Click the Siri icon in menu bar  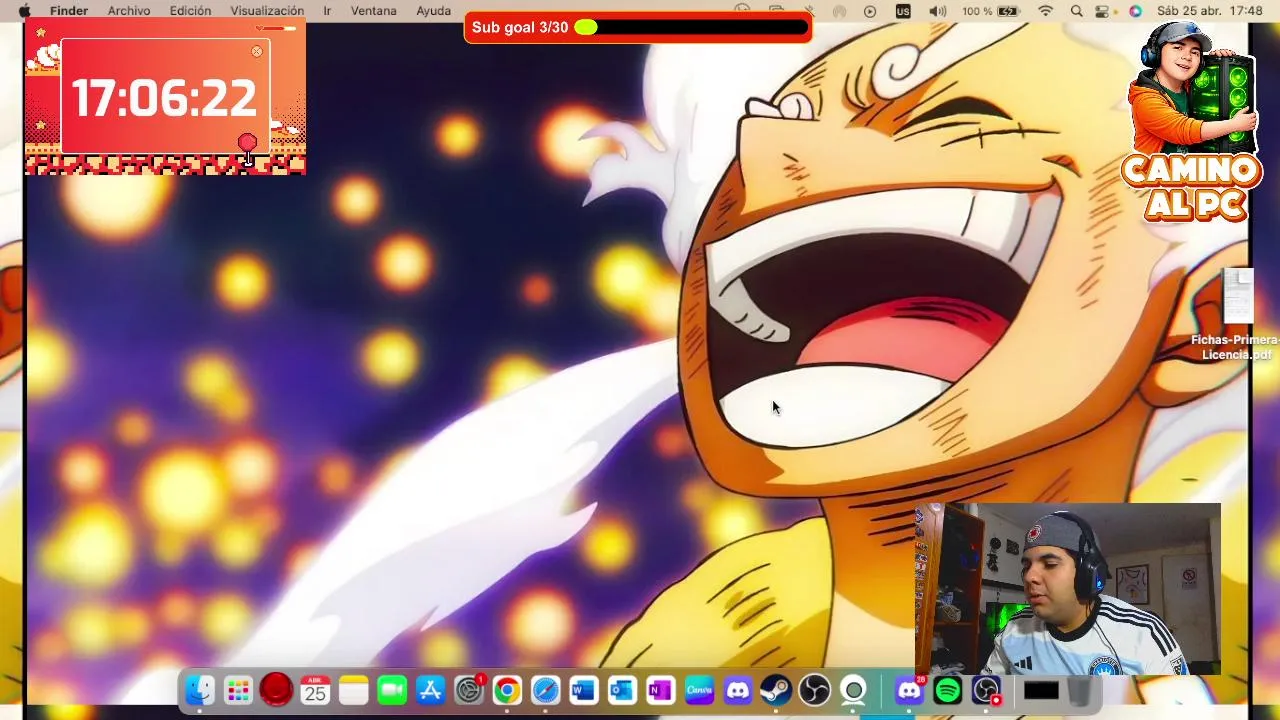click(x=1135, y=11)
